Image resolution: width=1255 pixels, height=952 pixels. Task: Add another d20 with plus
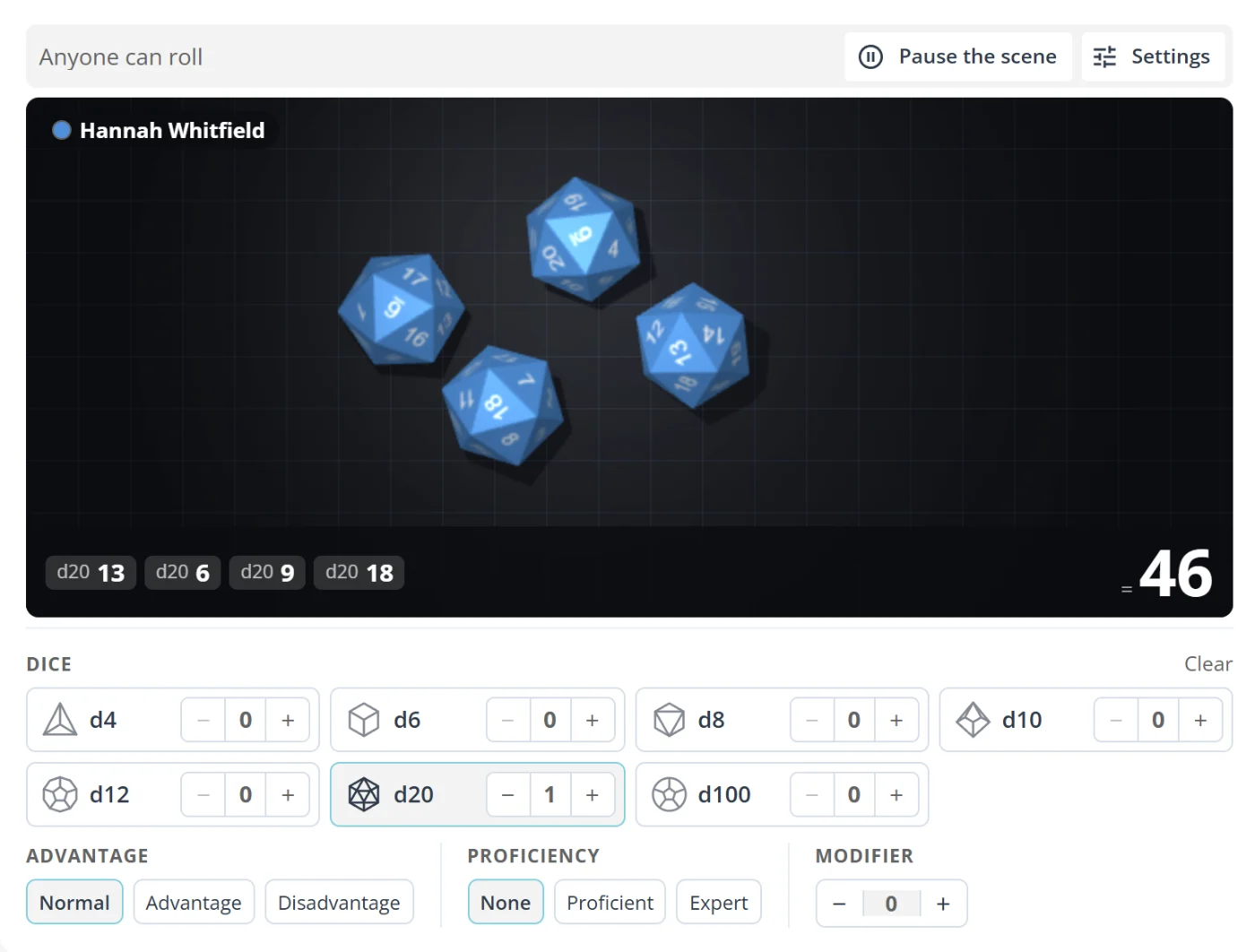(592, 794)
